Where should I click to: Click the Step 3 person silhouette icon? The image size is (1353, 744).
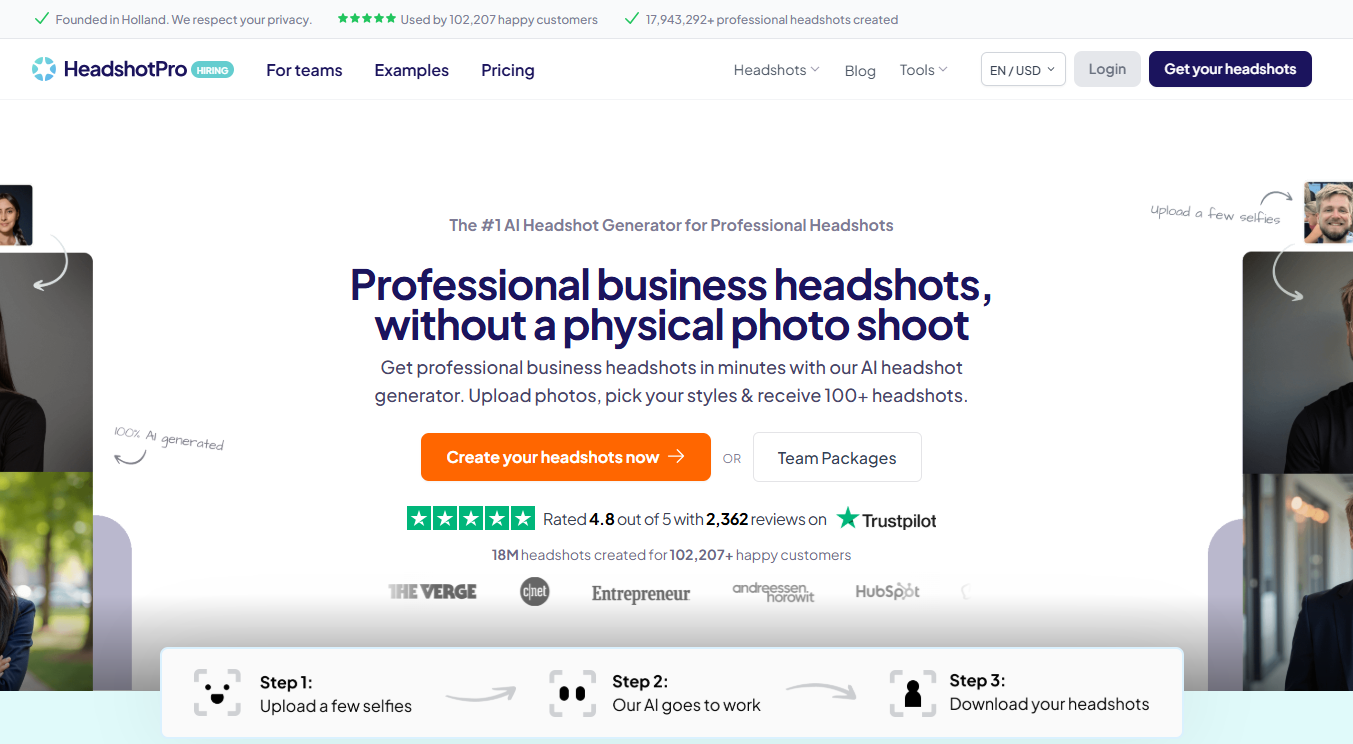912,693
